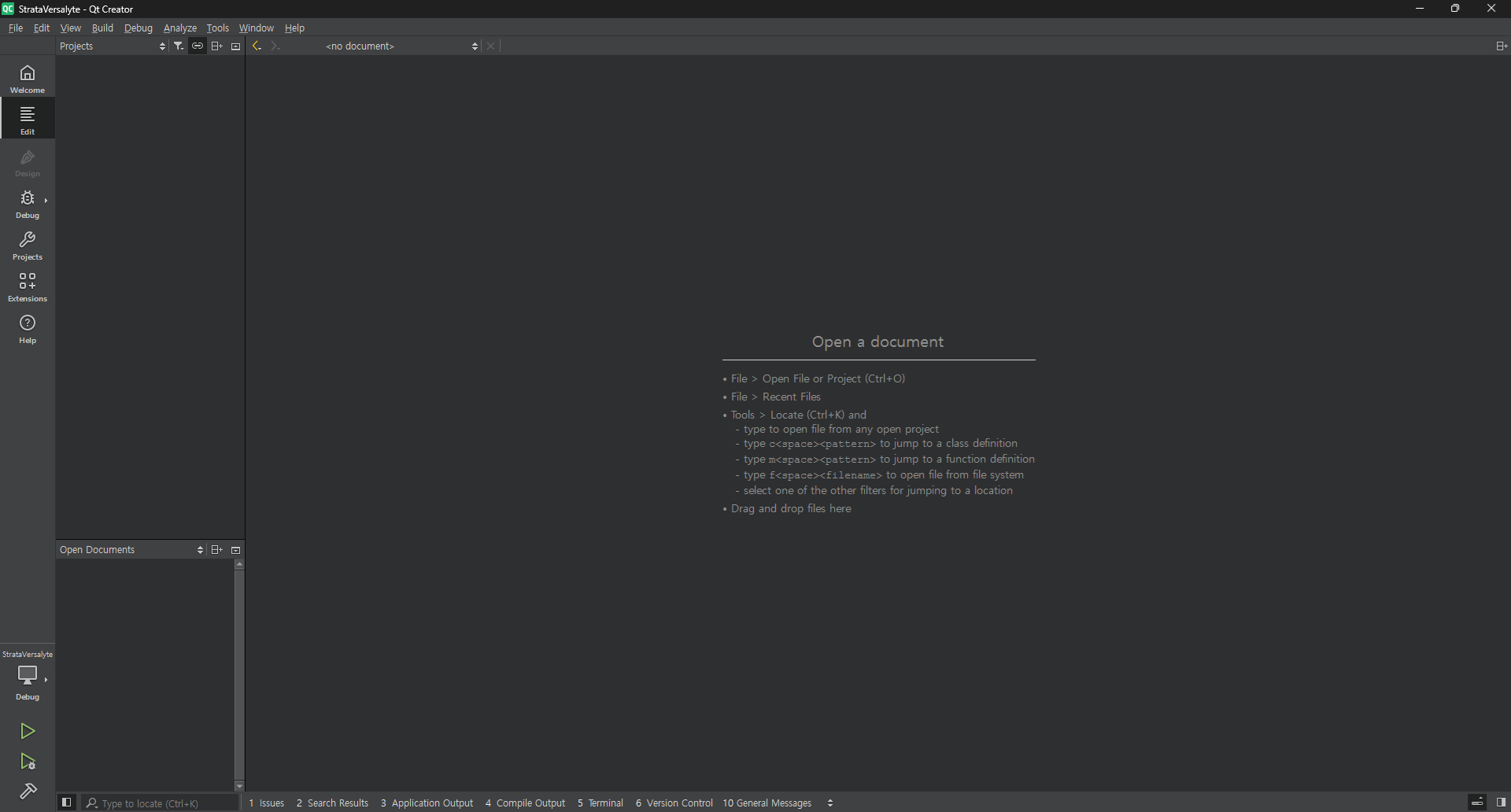Click Open Documents scrollbar down arrow

[239, 786]
